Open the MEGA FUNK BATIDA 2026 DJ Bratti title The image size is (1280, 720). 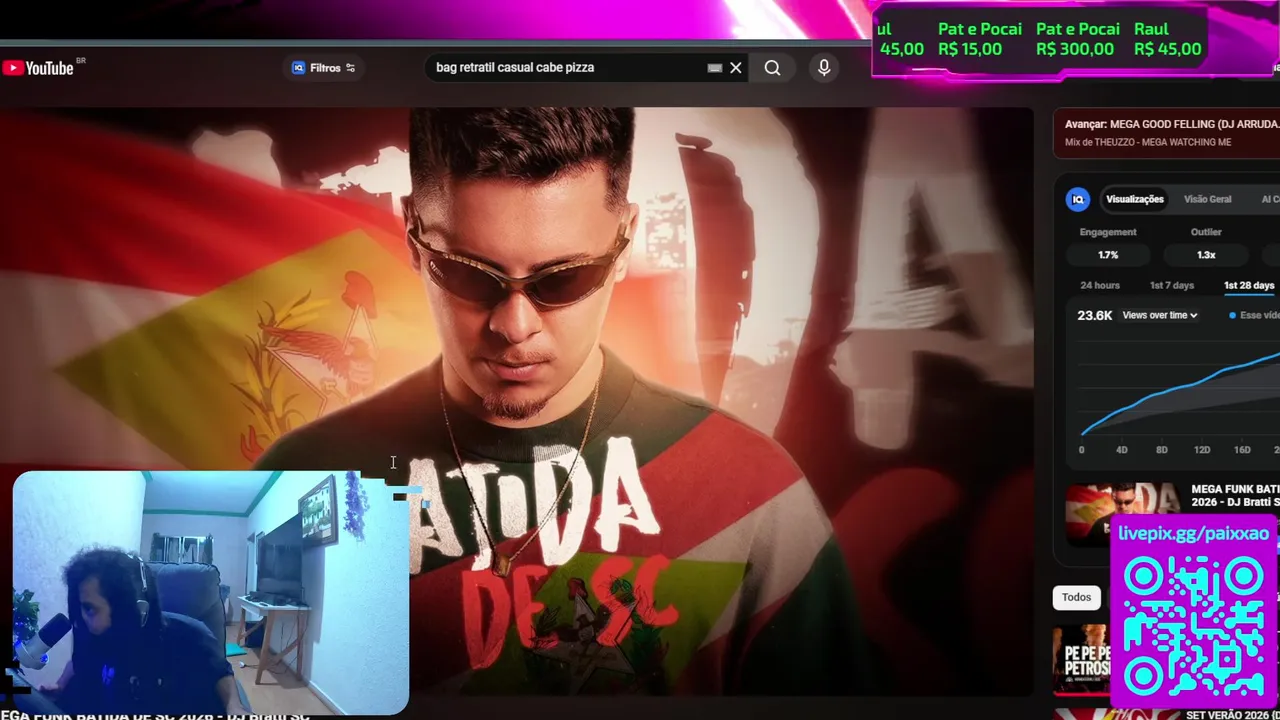click(x=1235, y=495)
